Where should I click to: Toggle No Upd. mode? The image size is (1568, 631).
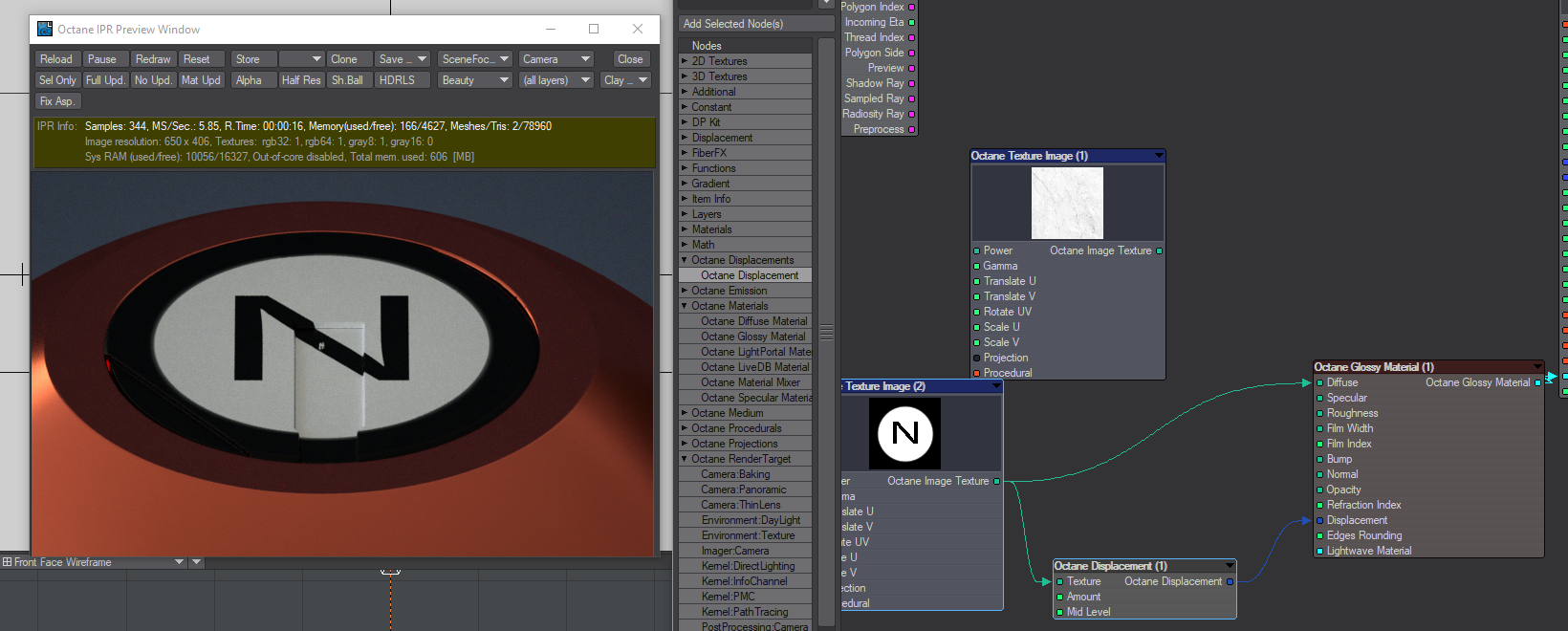point(153,80)
